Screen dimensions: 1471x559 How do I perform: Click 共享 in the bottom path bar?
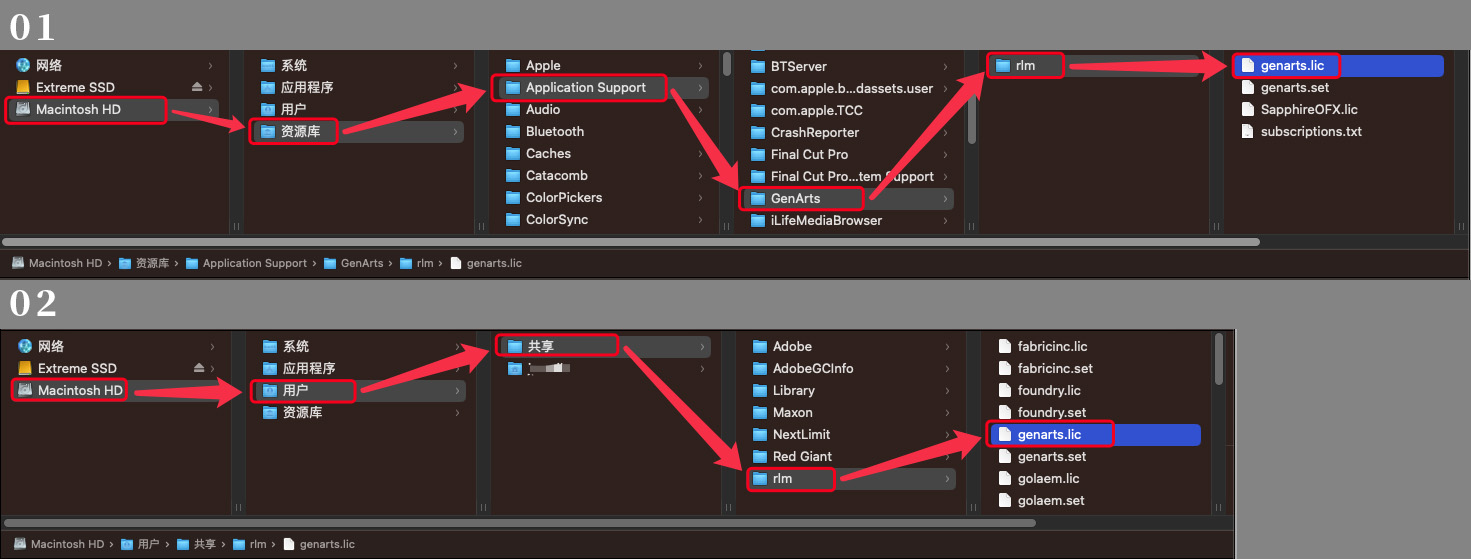pos(204,544)
